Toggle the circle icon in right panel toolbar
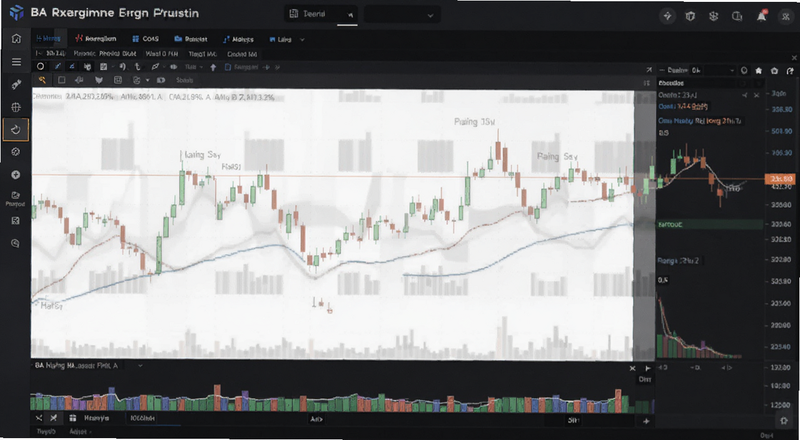This screenshot has width=800, height=440. [x=744, y=70]
